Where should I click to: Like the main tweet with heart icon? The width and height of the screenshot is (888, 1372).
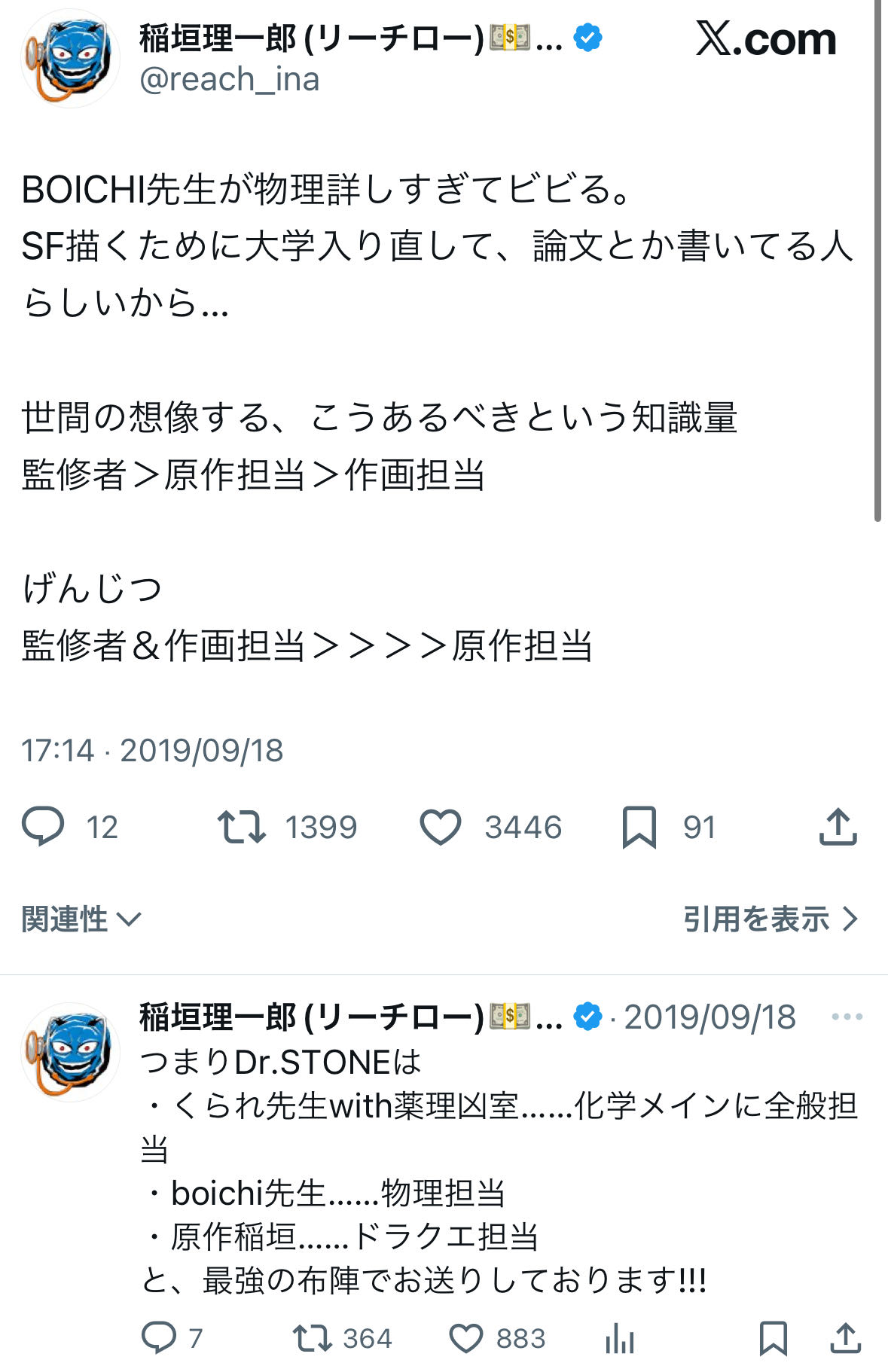[441, 826]
